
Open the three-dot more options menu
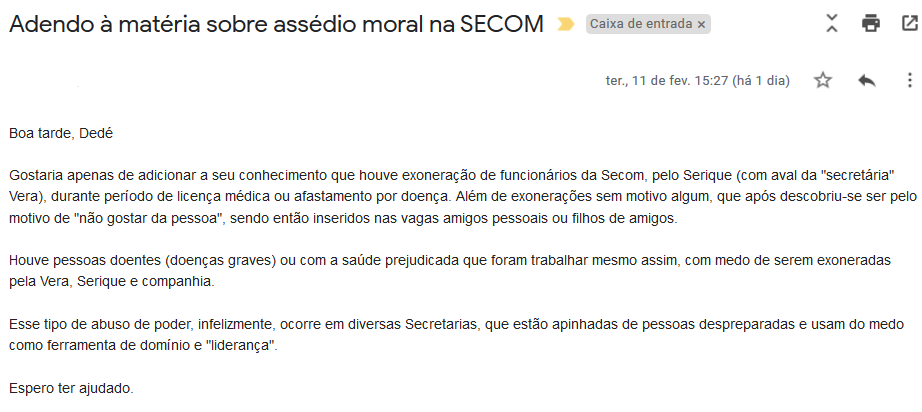(908, 81)
